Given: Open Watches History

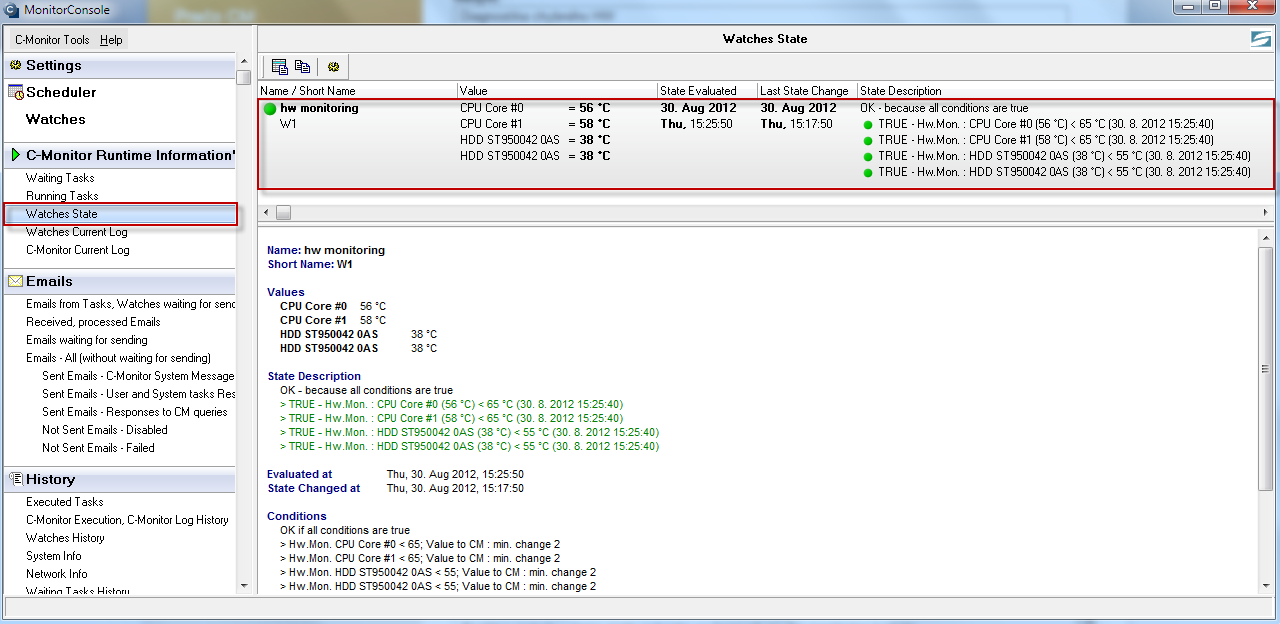Looking at the screenshot, I should (65, 538).
